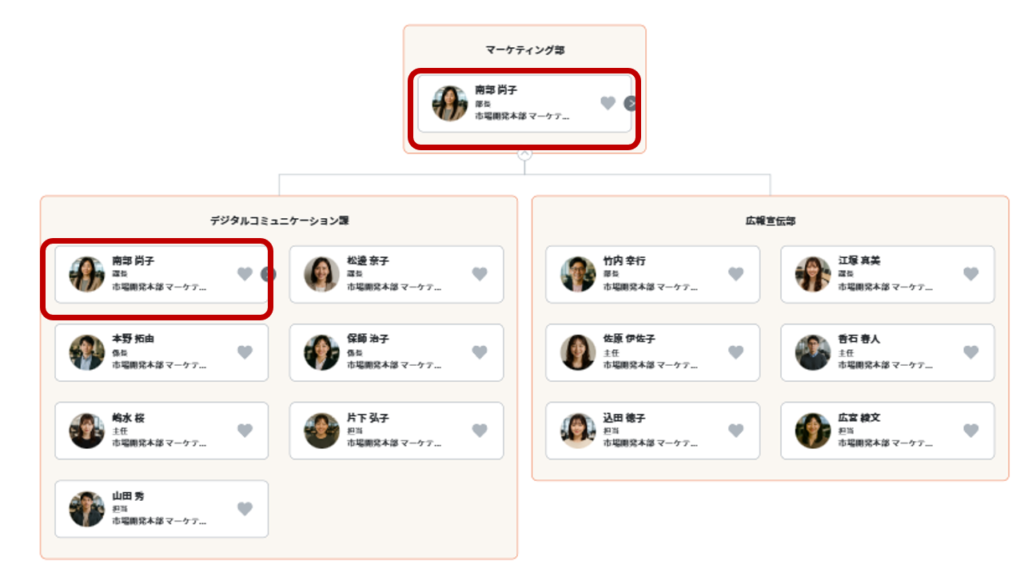Click the heart on 本野 拓由's card

pyautogui.click(x=245, y=352)
